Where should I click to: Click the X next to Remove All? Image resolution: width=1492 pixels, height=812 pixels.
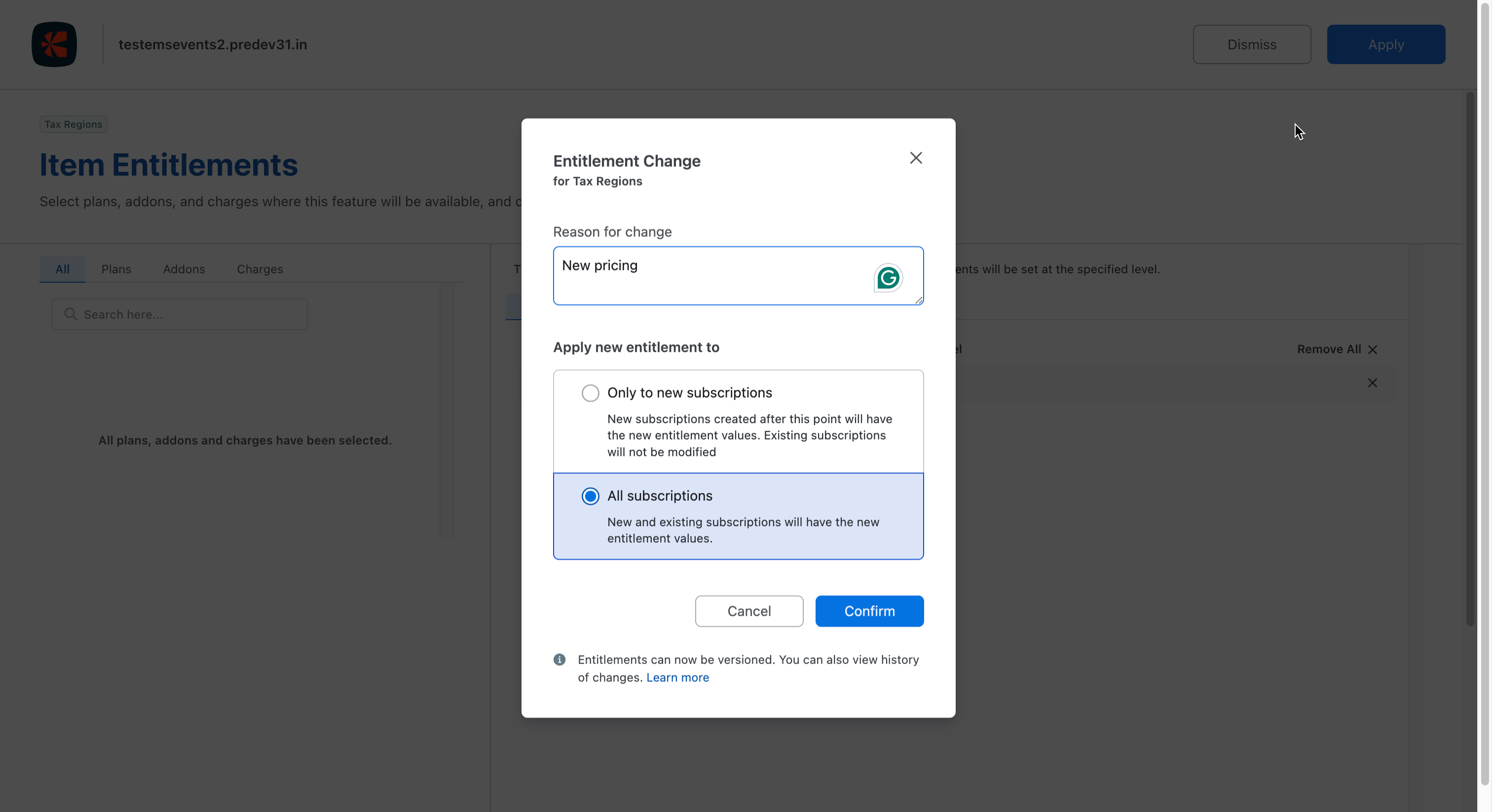click(1372, 349)
